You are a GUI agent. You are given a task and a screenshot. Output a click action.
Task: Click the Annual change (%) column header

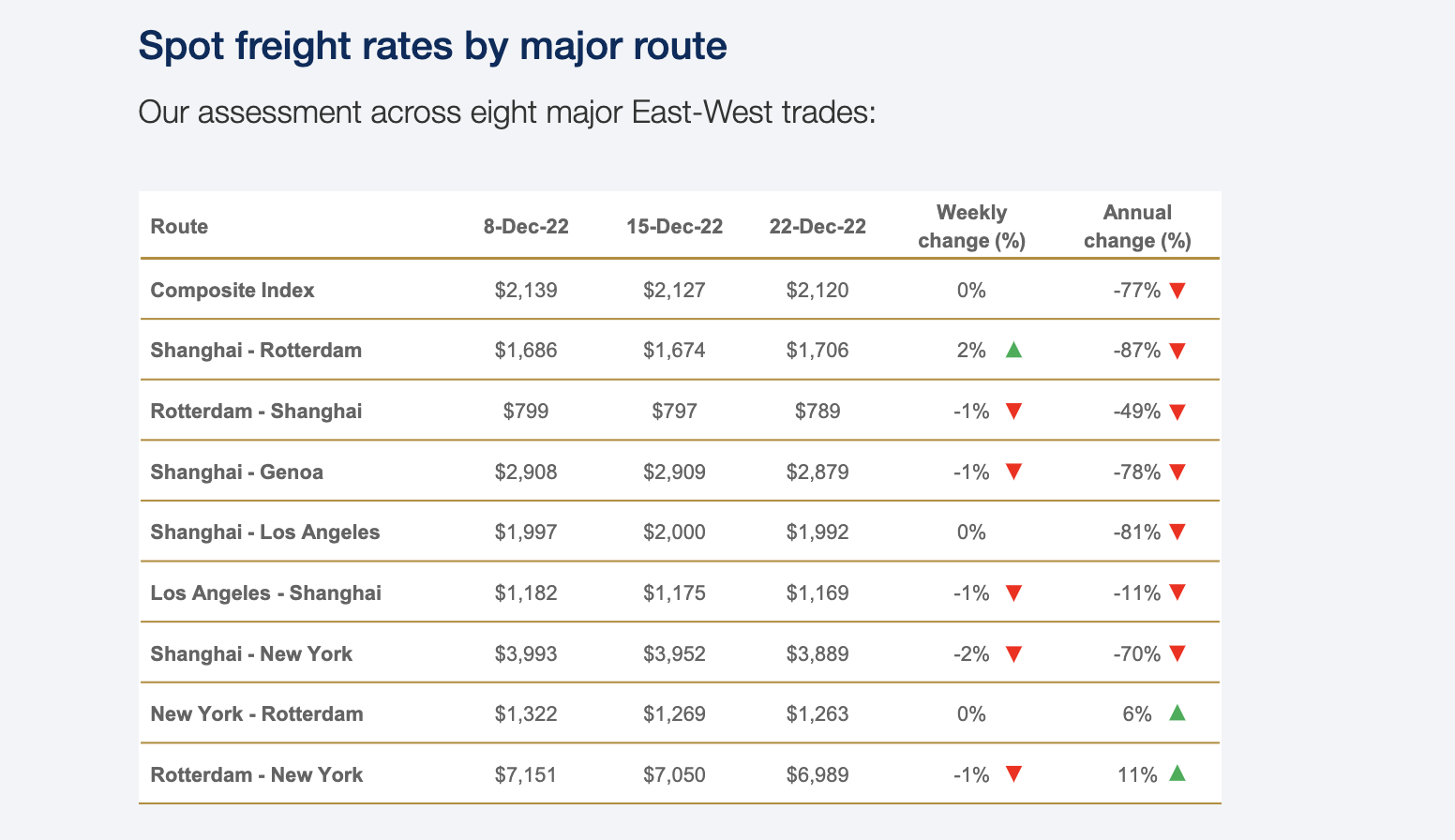(1137, 227)
